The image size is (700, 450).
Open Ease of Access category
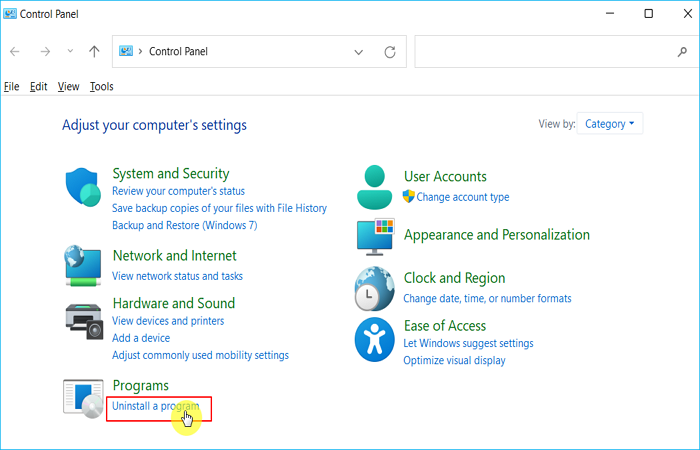[x=445, y=325]
